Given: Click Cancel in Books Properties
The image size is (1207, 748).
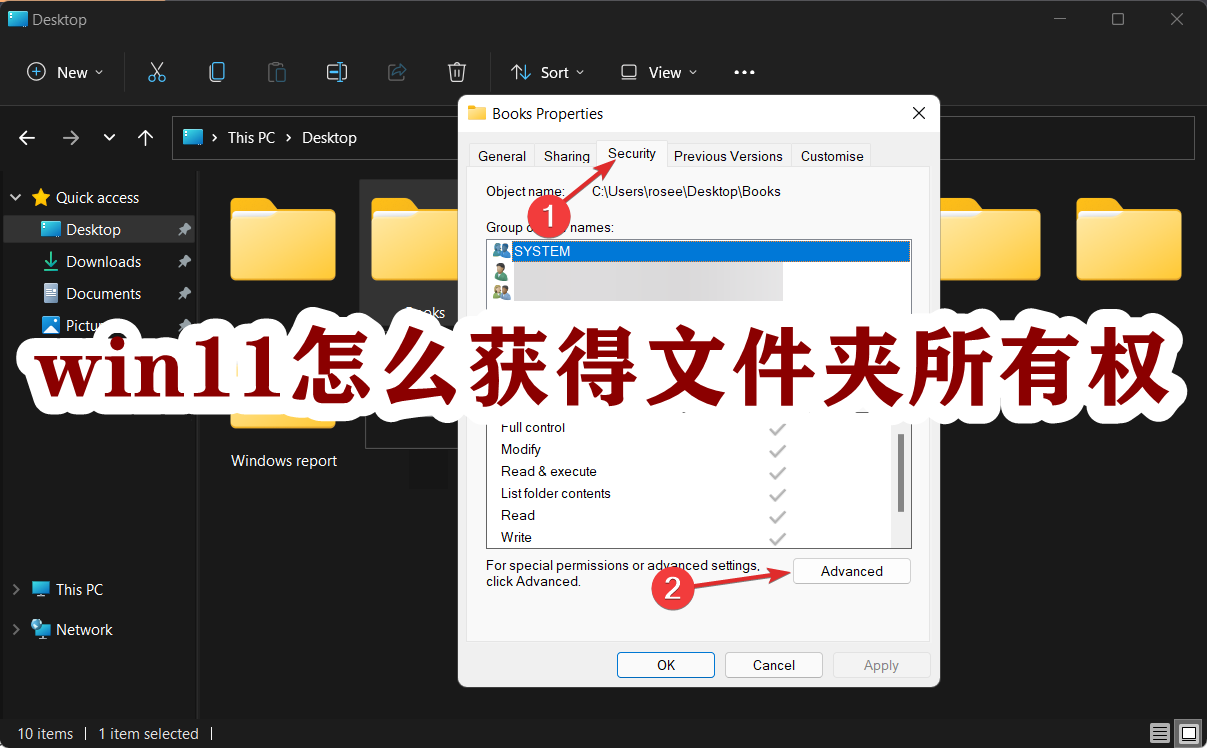Looking at the screenshot, I should pyautogui.click(x=774, y=665).
